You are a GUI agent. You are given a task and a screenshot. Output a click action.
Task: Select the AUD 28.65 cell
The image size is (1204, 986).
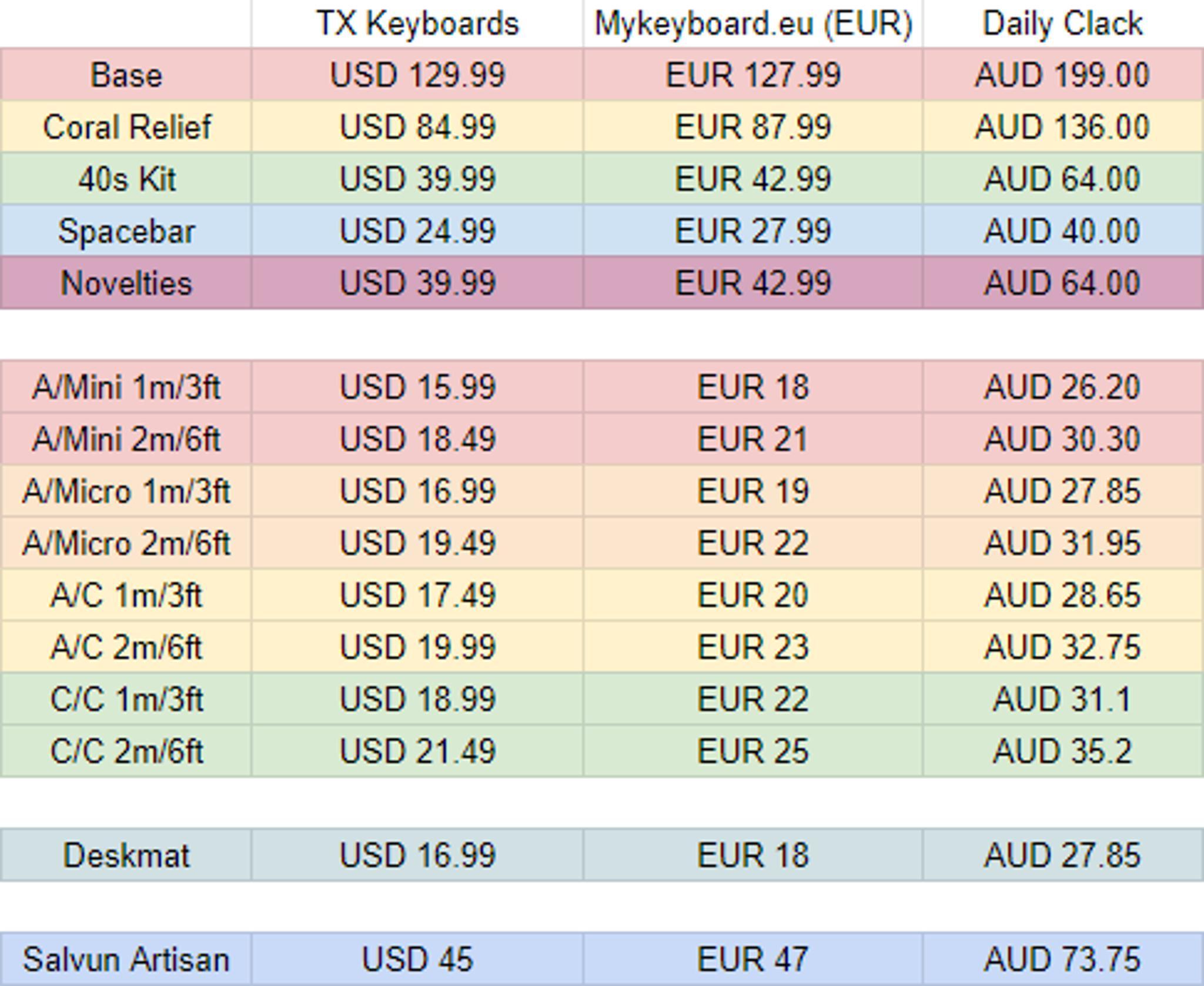(x=1062, y=594)
